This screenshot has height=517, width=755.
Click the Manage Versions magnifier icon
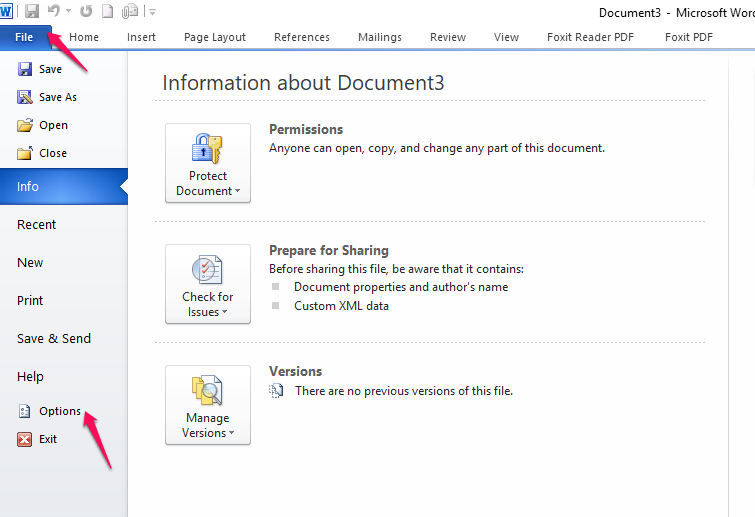point(207,390)
